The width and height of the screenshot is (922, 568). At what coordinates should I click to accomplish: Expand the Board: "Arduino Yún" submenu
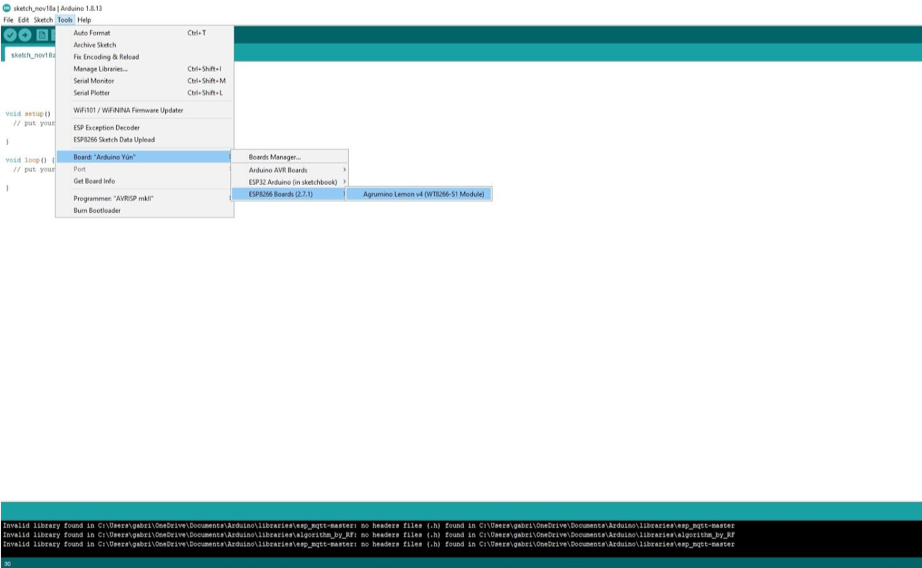click(x=145, y=157)
